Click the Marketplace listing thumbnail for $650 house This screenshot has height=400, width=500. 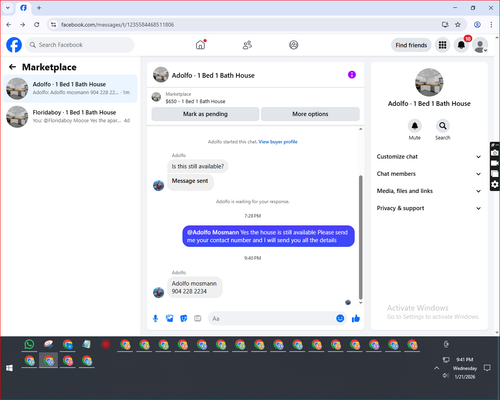pyautogui.click(x=156, y=97)
